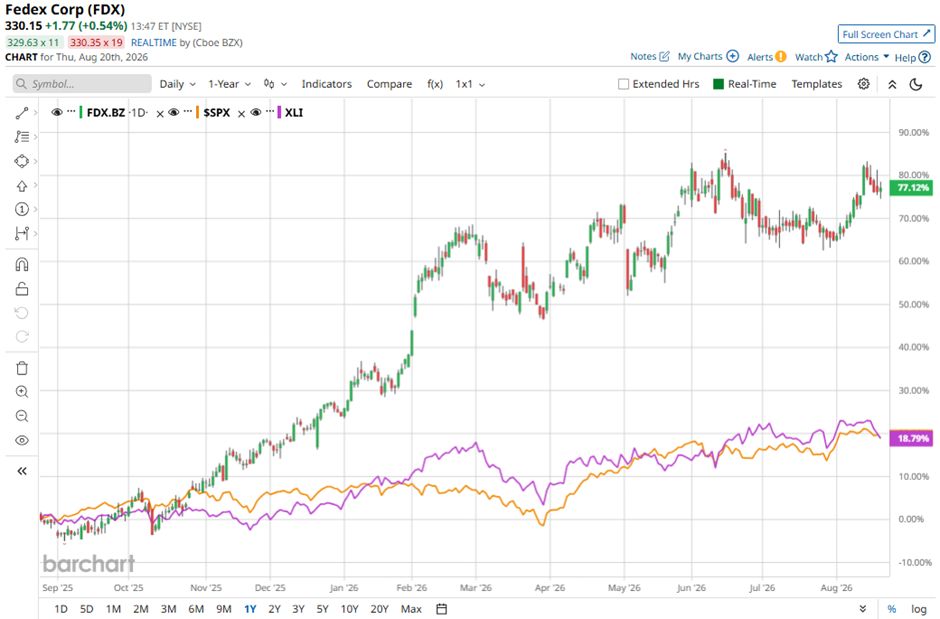Select the 5D time range

point(86,609)
